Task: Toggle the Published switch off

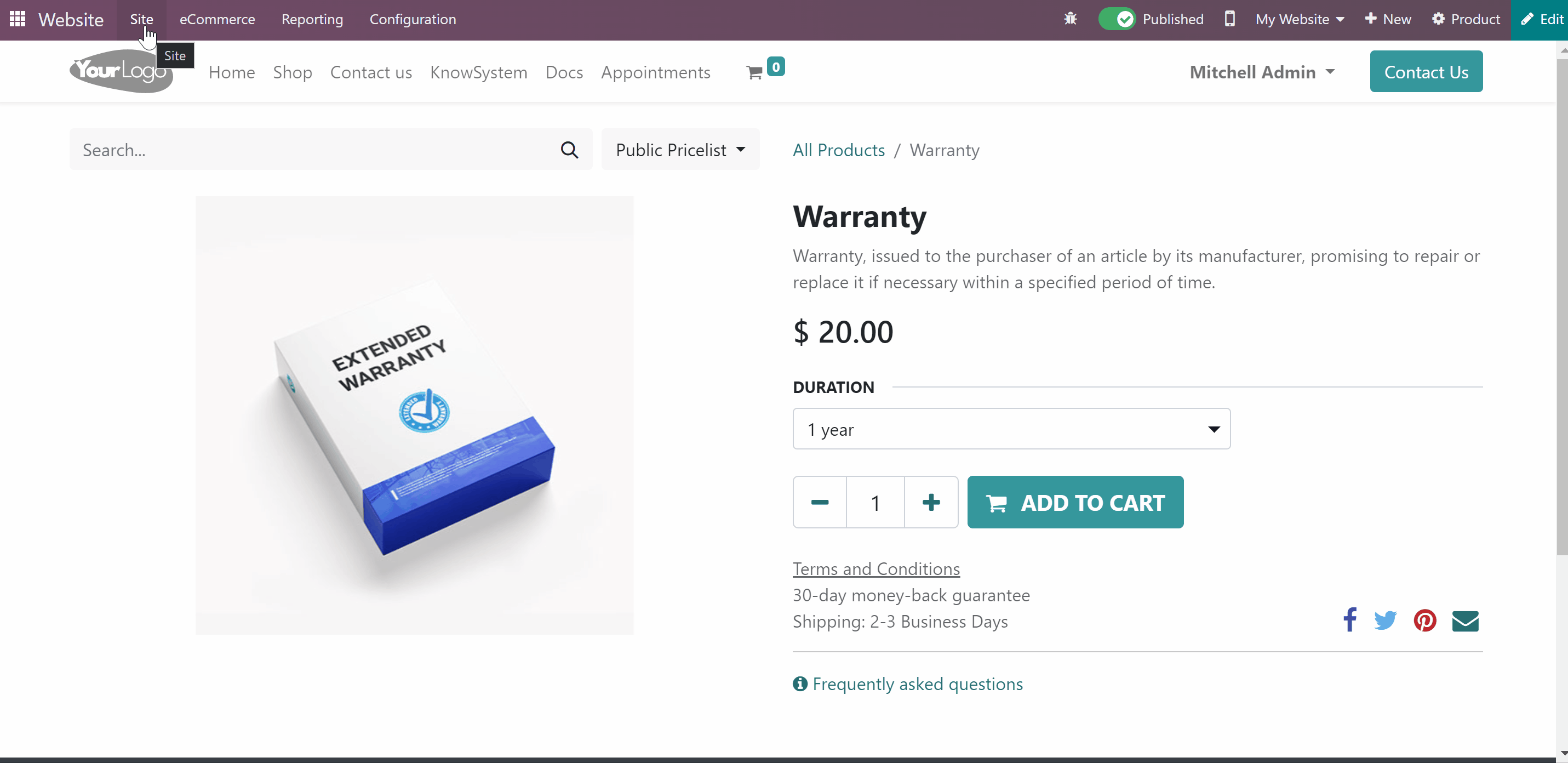Action: pos(1116,19)
